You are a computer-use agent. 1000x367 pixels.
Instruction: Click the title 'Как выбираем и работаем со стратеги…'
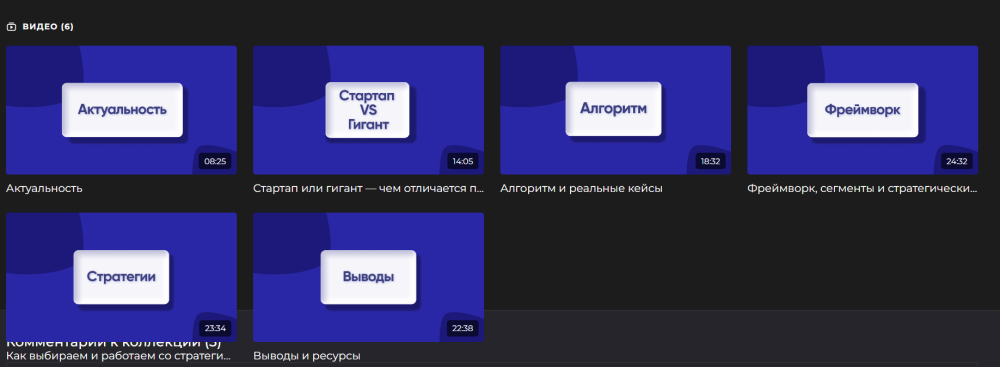(118, 356)
